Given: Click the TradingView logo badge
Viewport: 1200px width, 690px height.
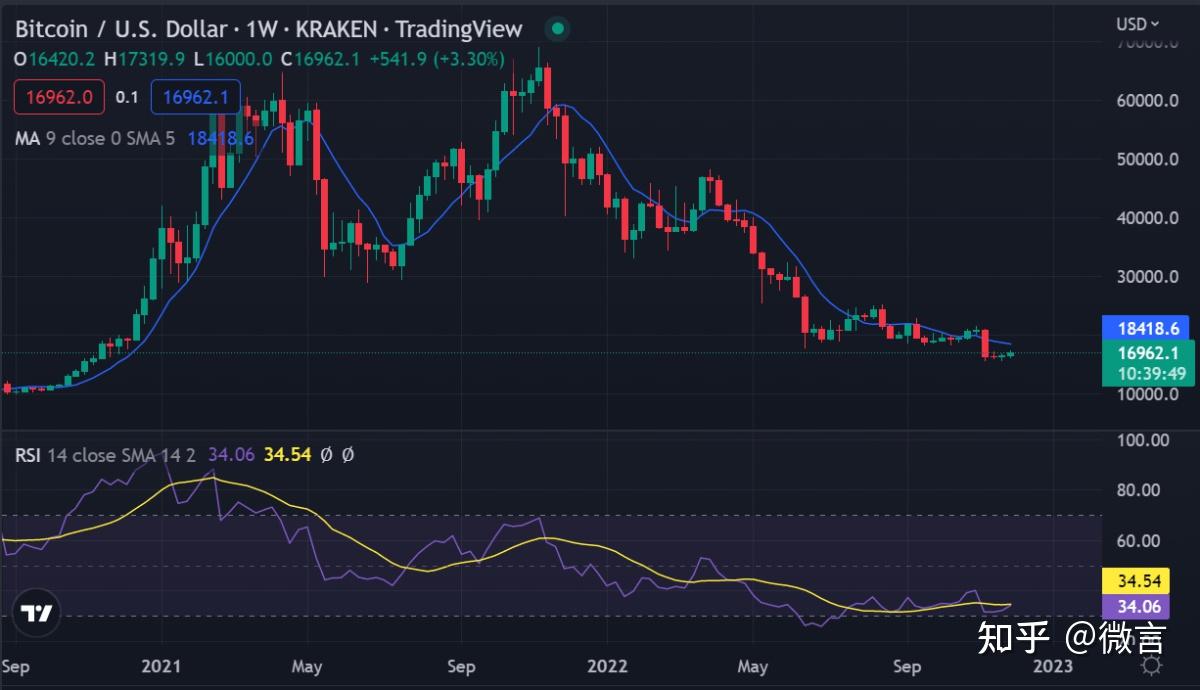Looking at the screenshot, I should coord(39,612).
